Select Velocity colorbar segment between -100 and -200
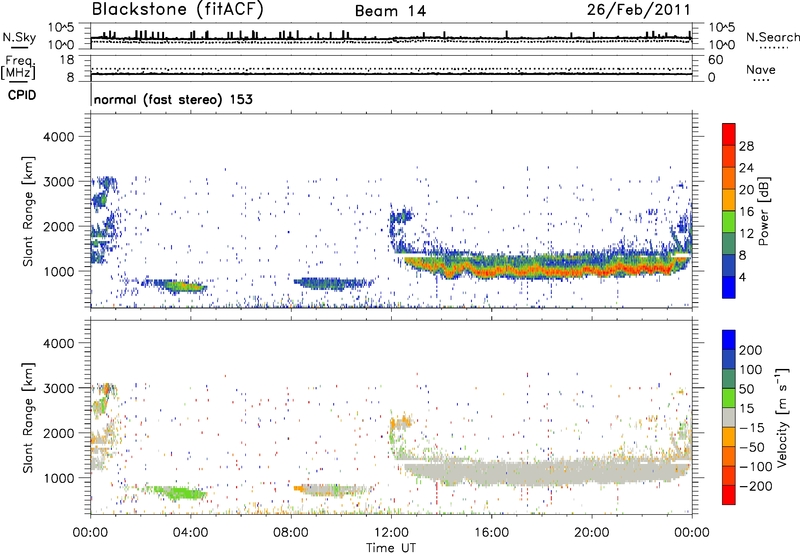This screenshot has height=554, width=800. [x=729, y=475]
